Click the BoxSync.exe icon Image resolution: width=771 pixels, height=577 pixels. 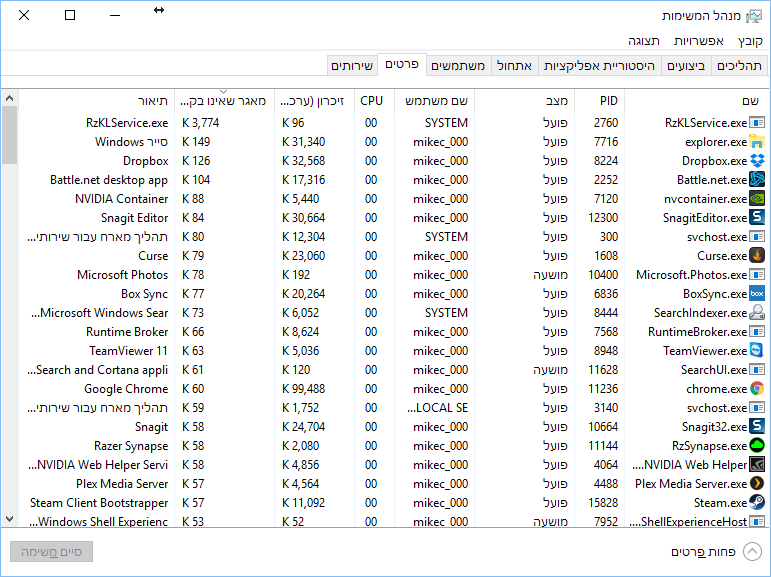[x=757, y=294]
